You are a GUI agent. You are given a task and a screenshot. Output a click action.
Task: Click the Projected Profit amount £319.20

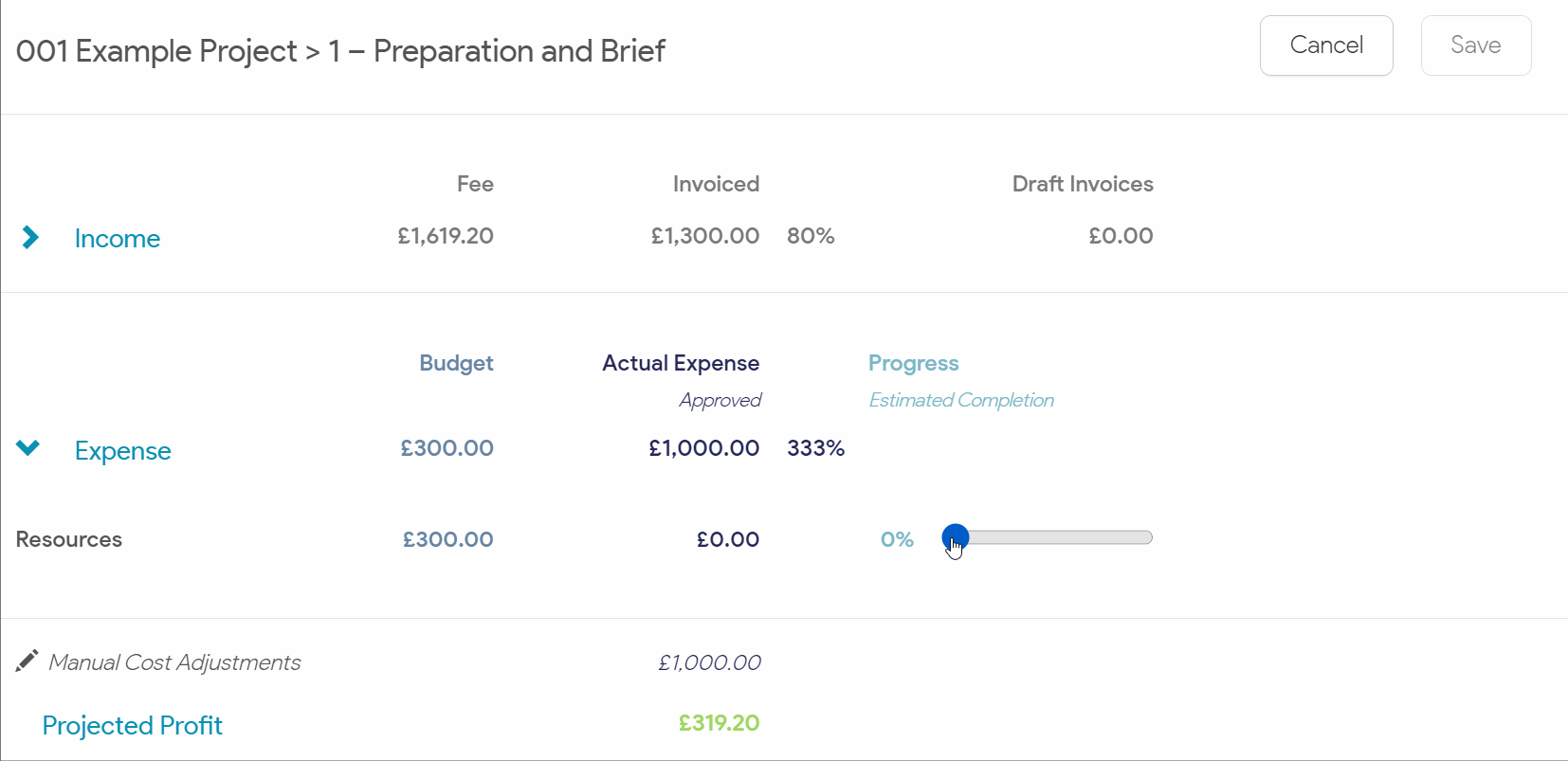coord(719,723)
